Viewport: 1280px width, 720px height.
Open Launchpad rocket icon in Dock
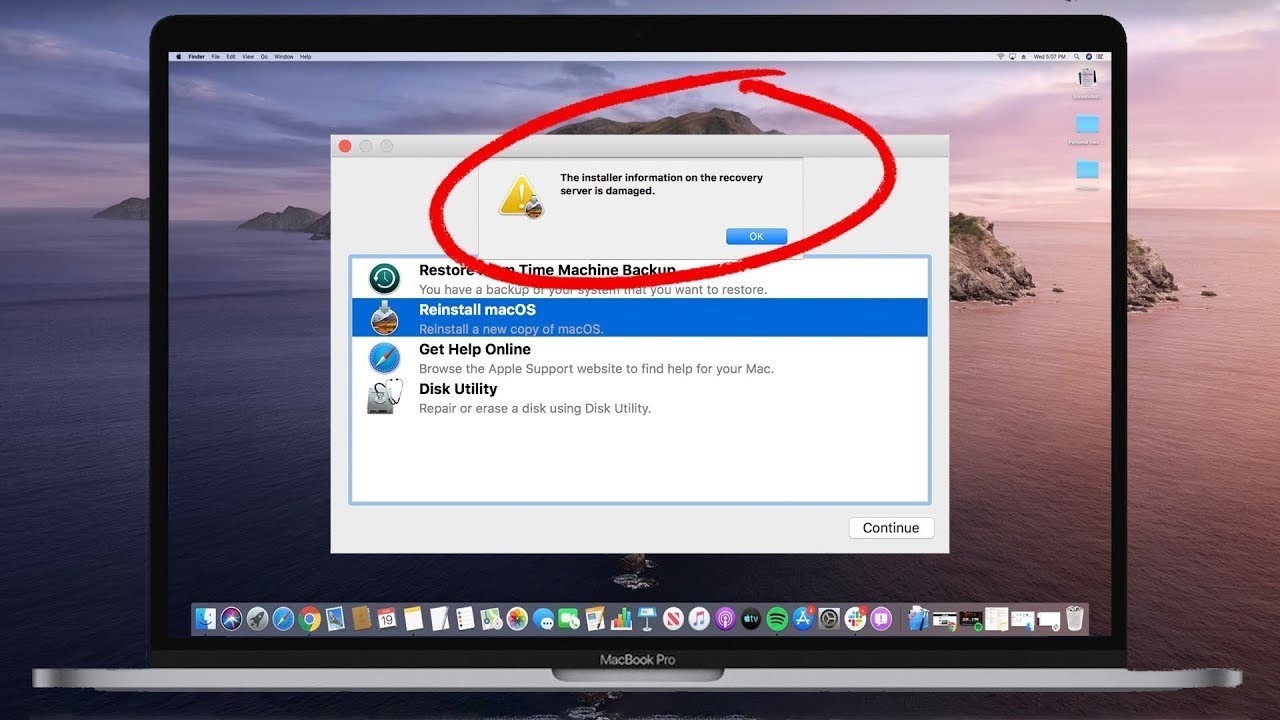(258, 619)
